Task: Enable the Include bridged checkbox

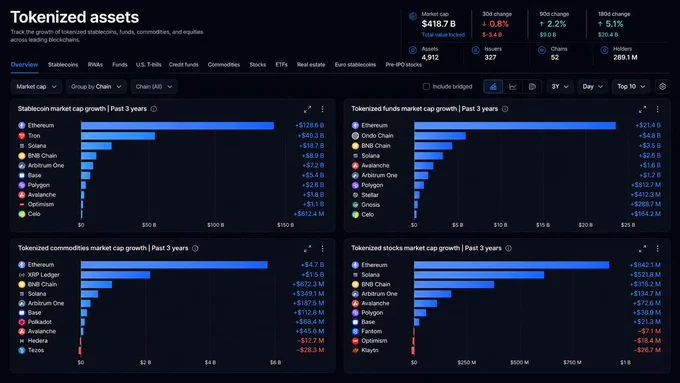Action: coord(426,87)
